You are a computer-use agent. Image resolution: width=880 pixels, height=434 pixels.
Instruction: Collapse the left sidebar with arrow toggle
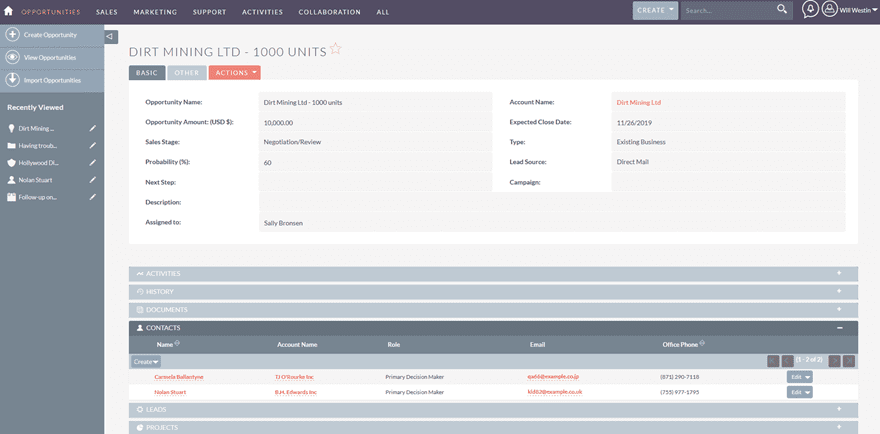[110, 37]
